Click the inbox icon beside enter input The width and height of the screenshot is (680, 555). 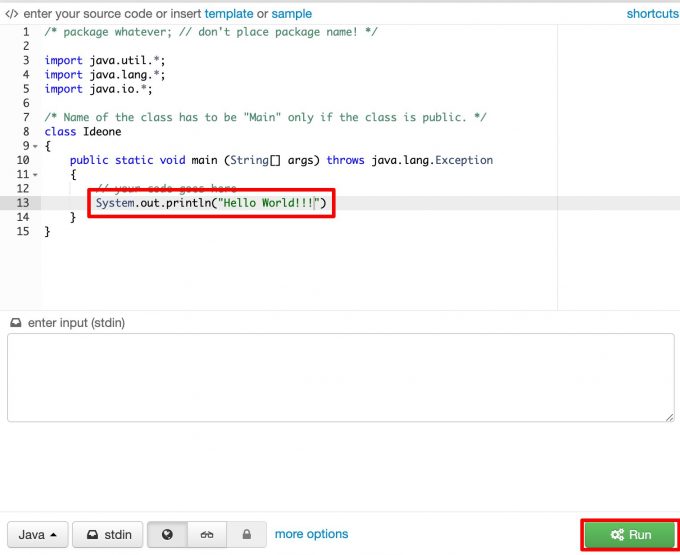(x=15, y=323)
